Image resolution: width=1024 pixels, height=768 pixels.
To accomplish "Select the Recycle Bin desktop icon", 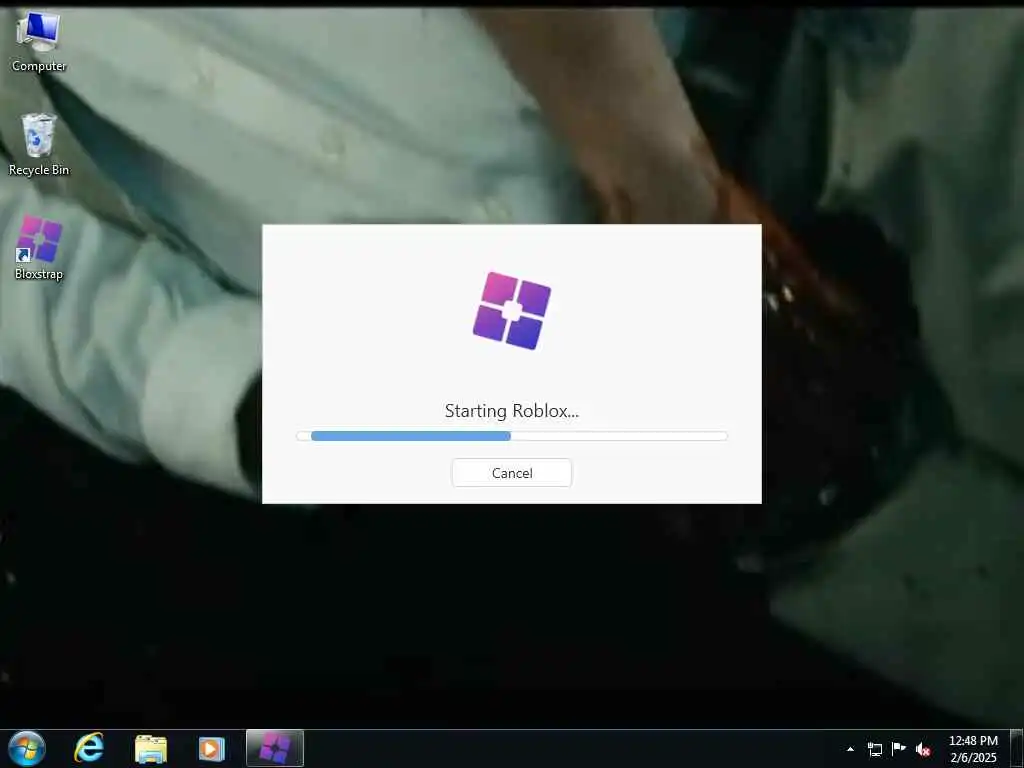I will (x=39, y=145).
